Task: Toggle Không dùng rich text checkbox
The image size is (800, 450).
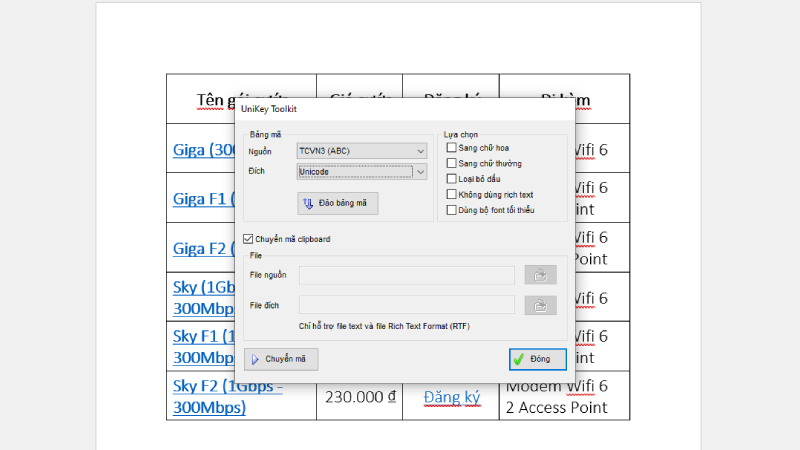Action: (x=452, y=194)
